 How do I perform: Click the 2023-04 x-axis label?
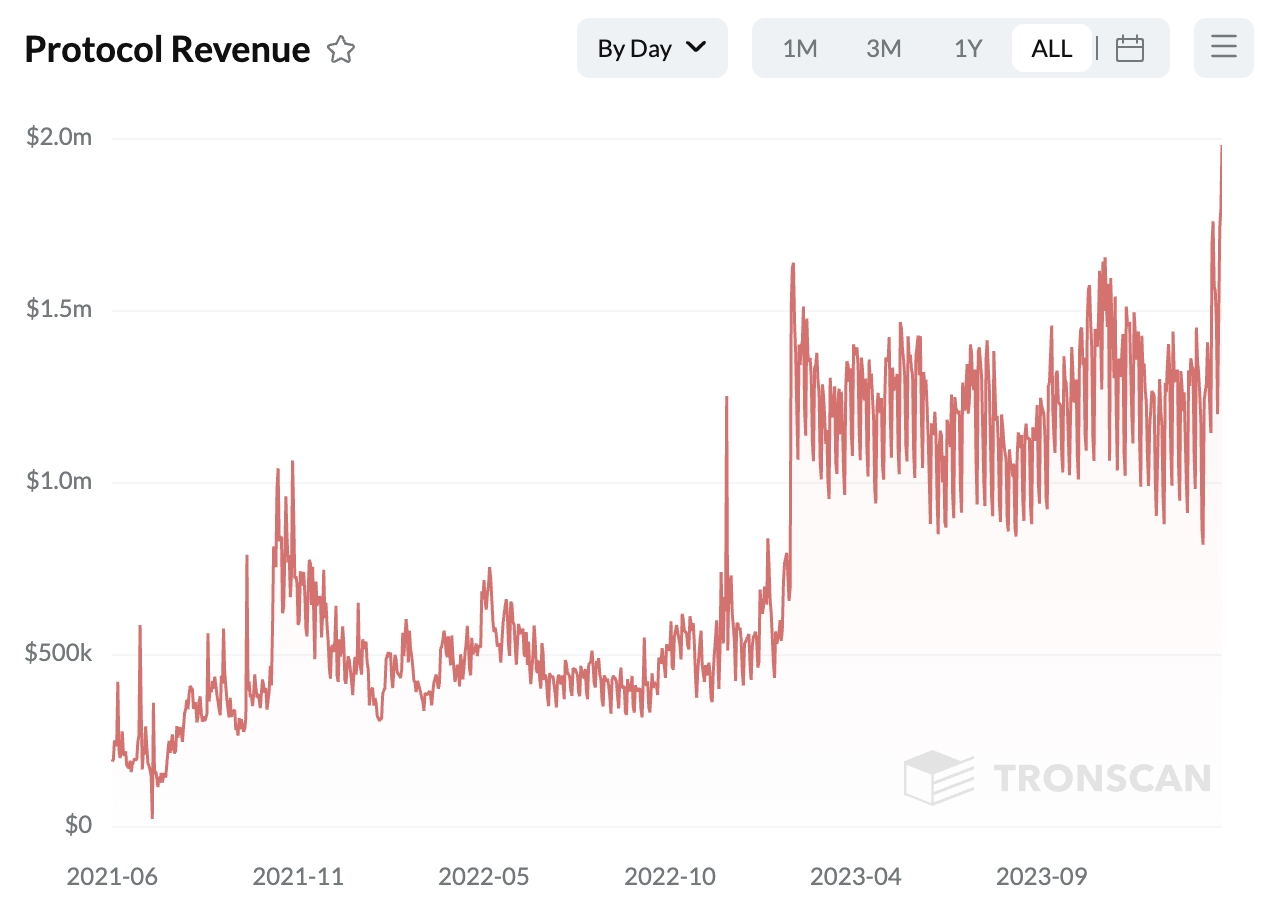(x=856, y=877)
